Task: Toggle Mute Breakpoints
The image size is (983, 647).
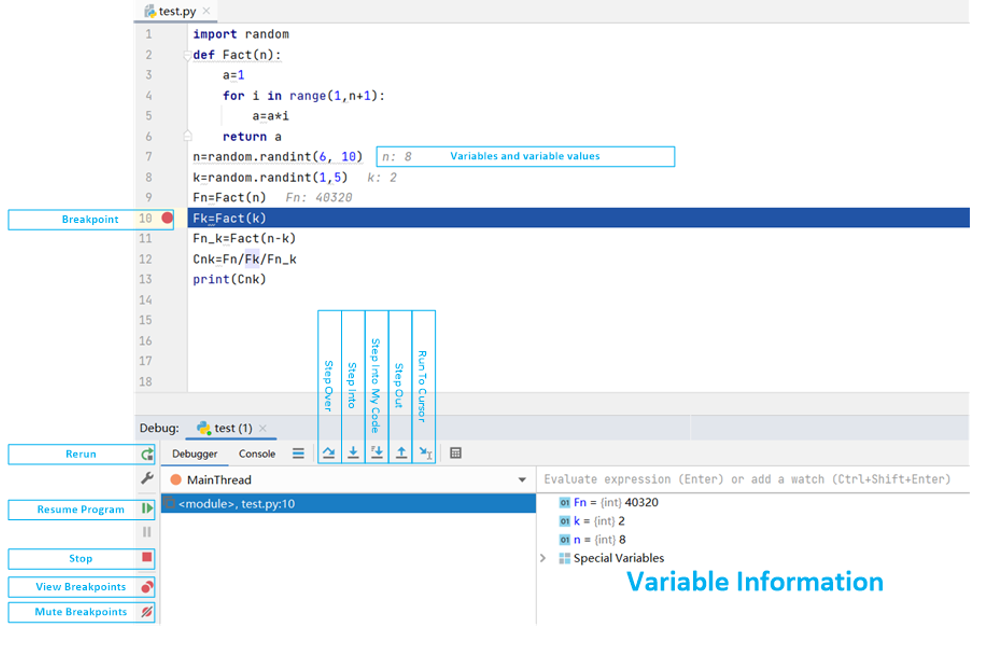Action: pyautogui.click(x=146, y=612)
